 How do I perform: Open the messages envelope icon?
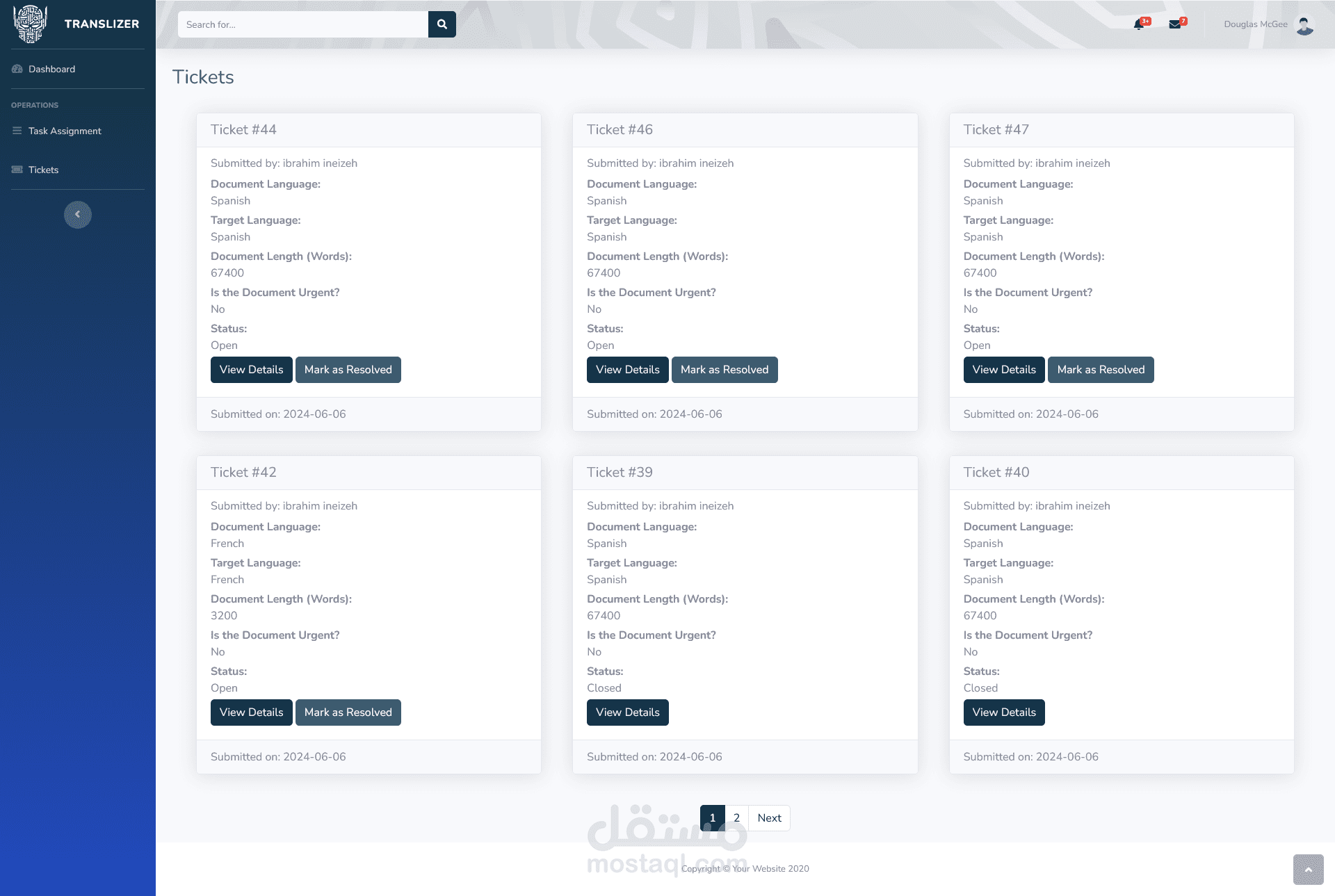1175,24
